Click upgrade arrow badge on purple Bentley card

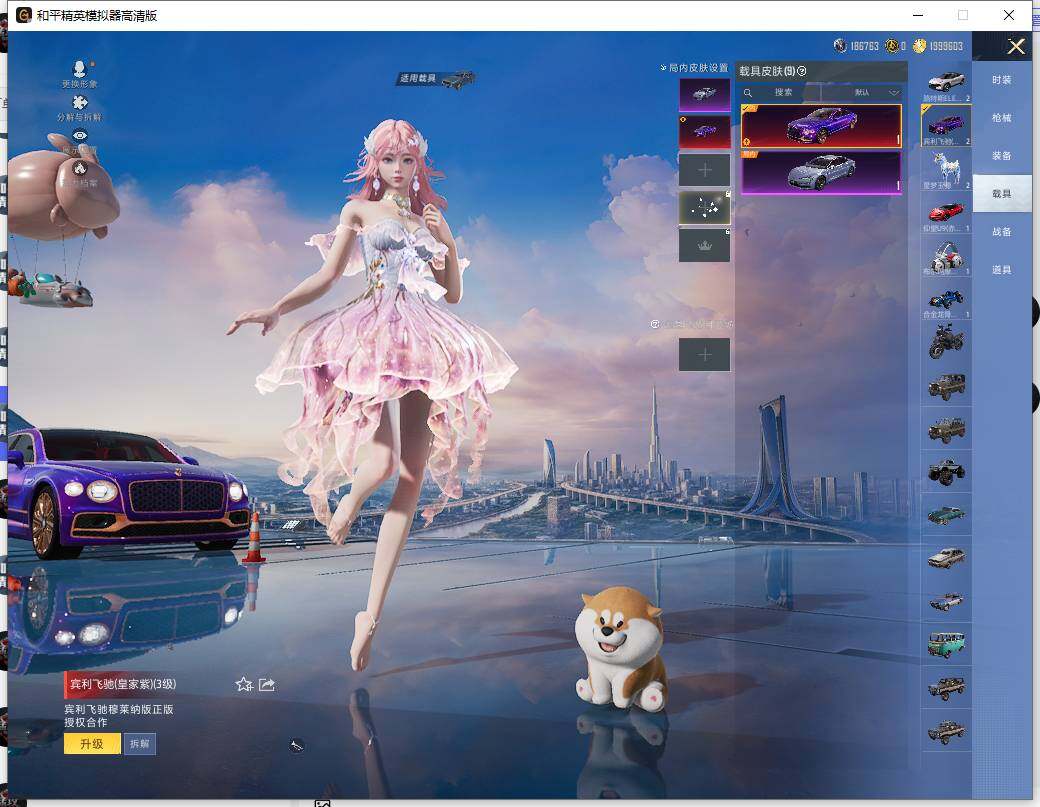(747, 141)
